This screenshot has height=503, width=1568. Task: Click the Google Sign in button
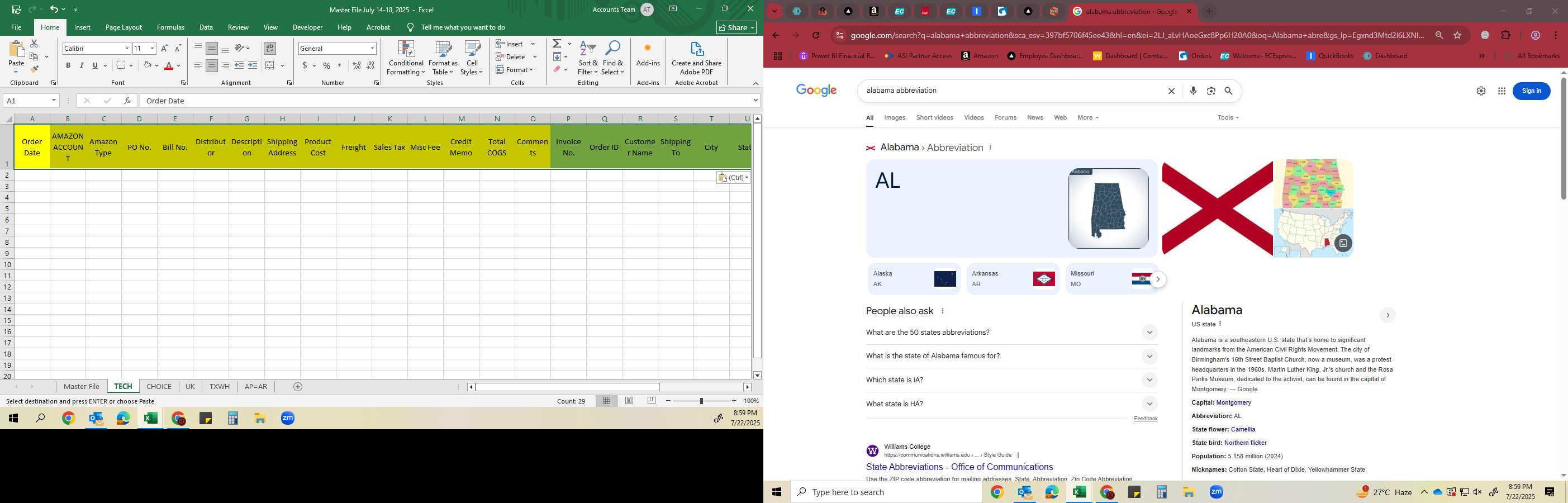1532,91
